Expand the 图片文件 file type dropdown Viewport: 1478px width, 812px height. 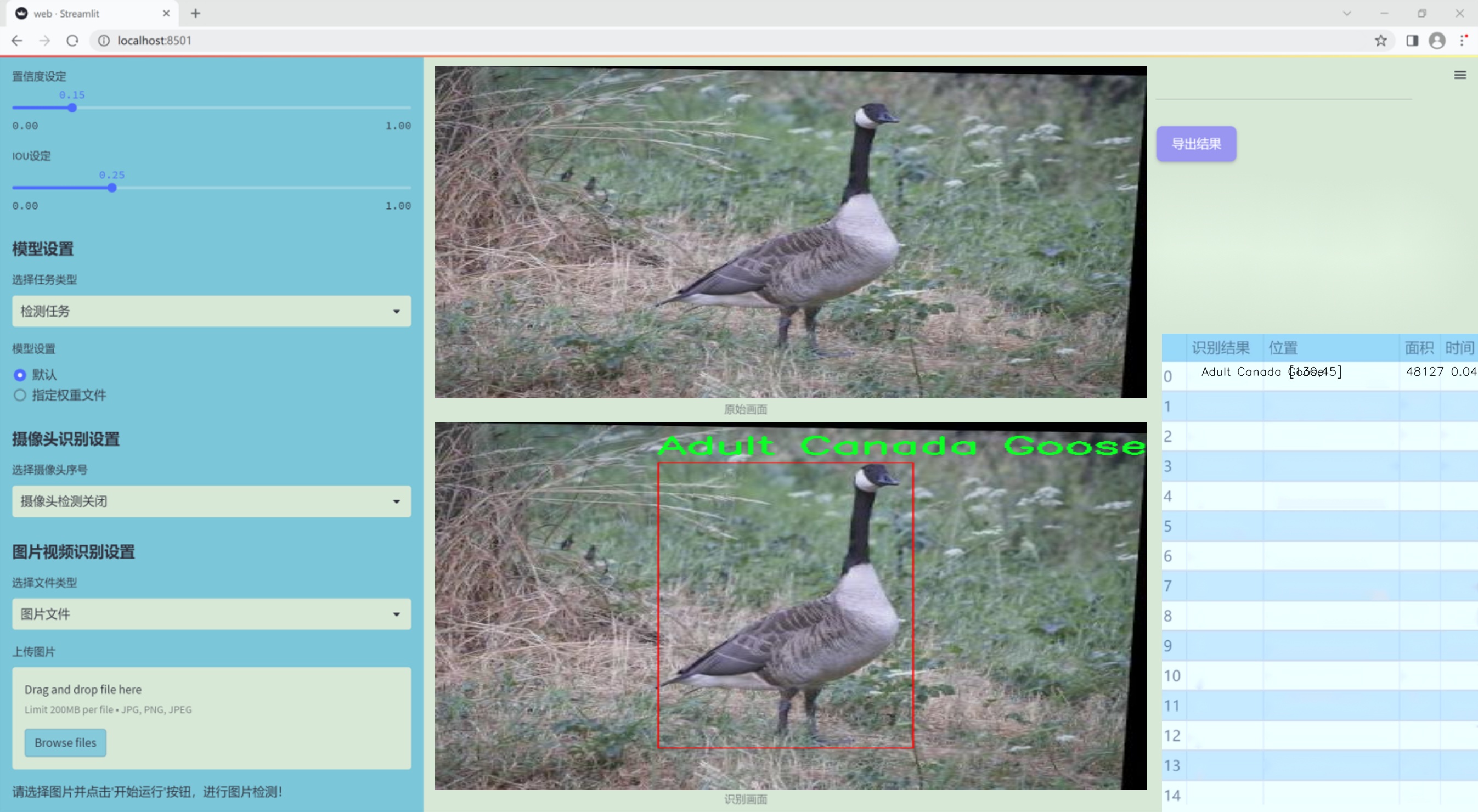pyautogui.click(x=211, y=614)
